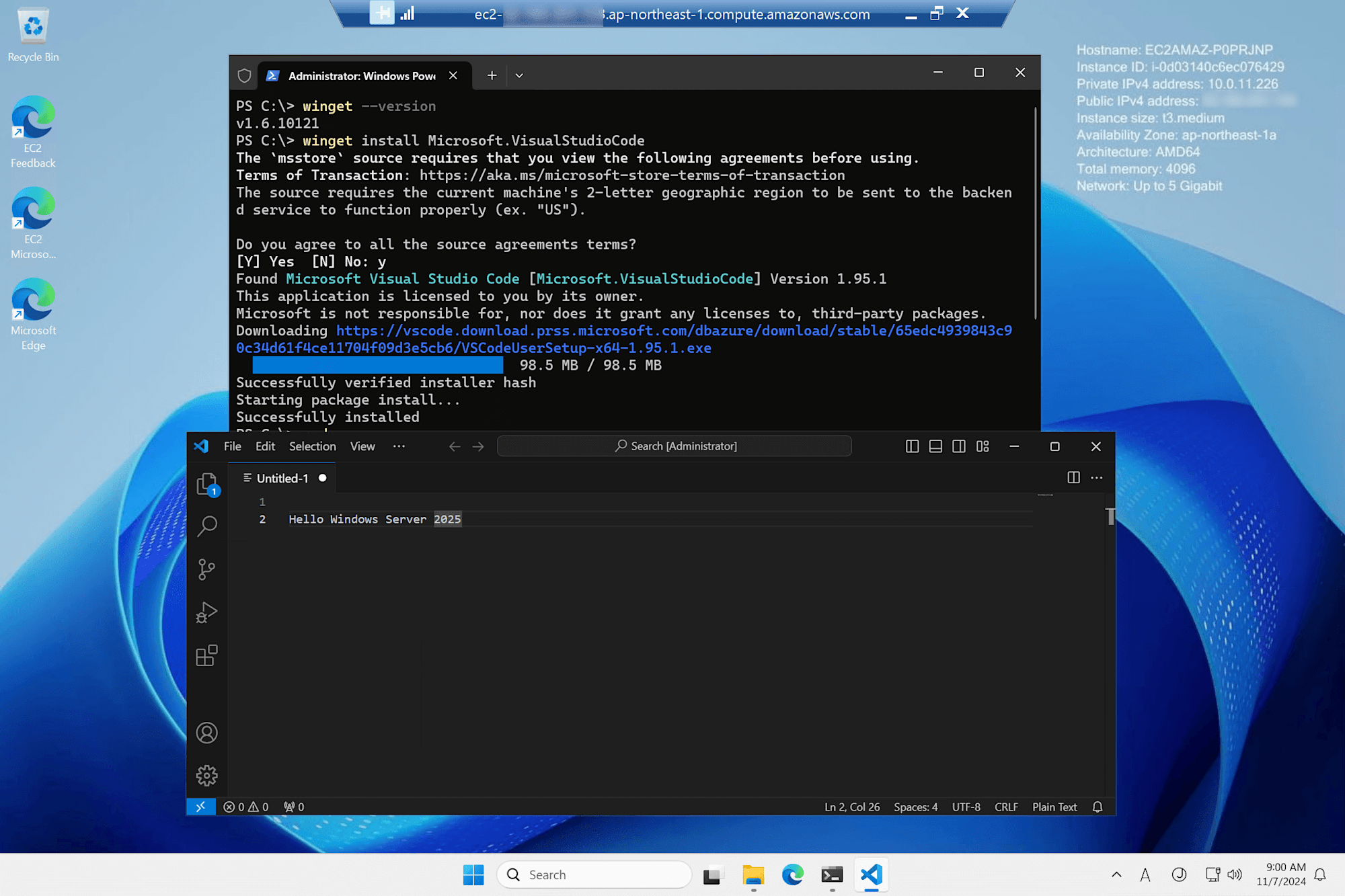Open the Recycle Bin
The height and width of the screenshot is (896, 1345).
[33, 36]
